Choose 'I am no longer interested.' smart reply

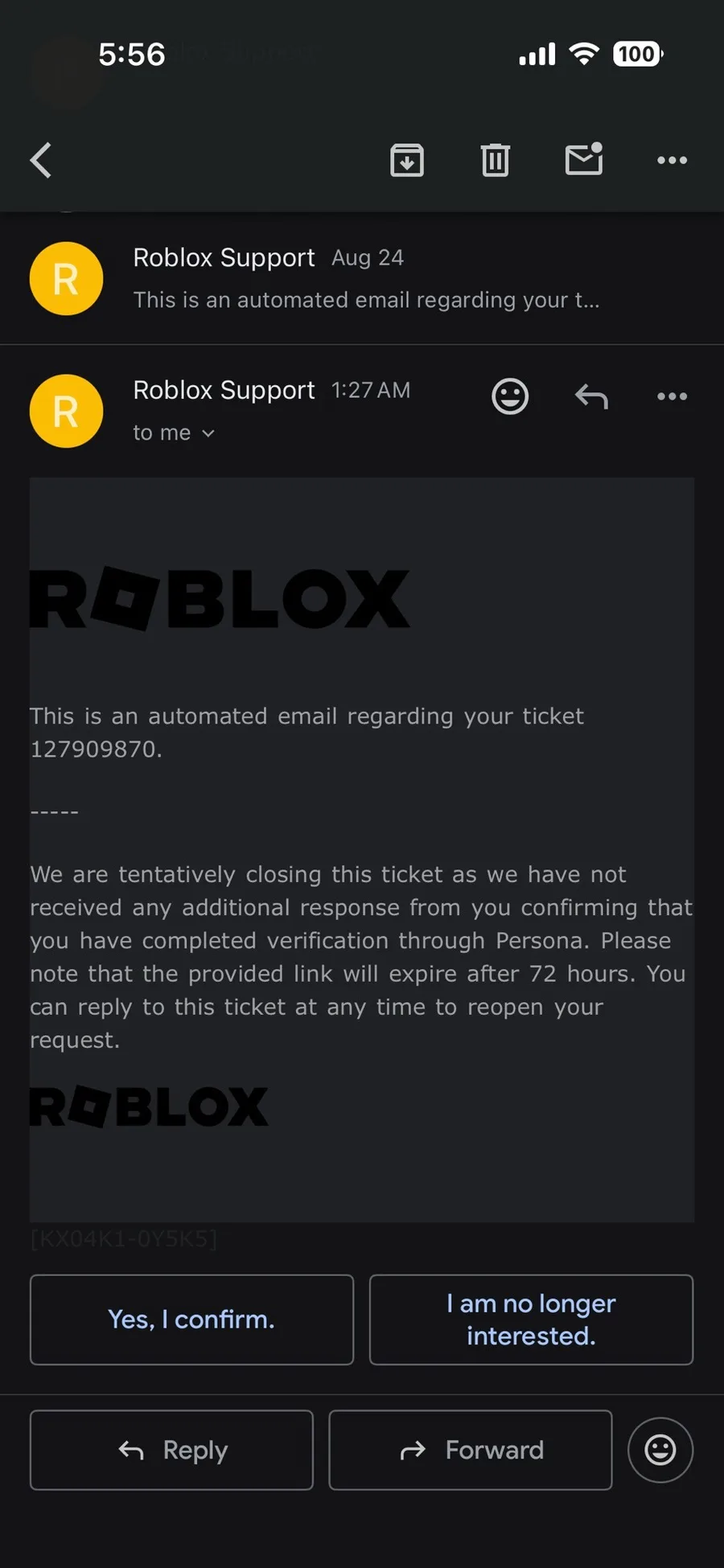531,1320
